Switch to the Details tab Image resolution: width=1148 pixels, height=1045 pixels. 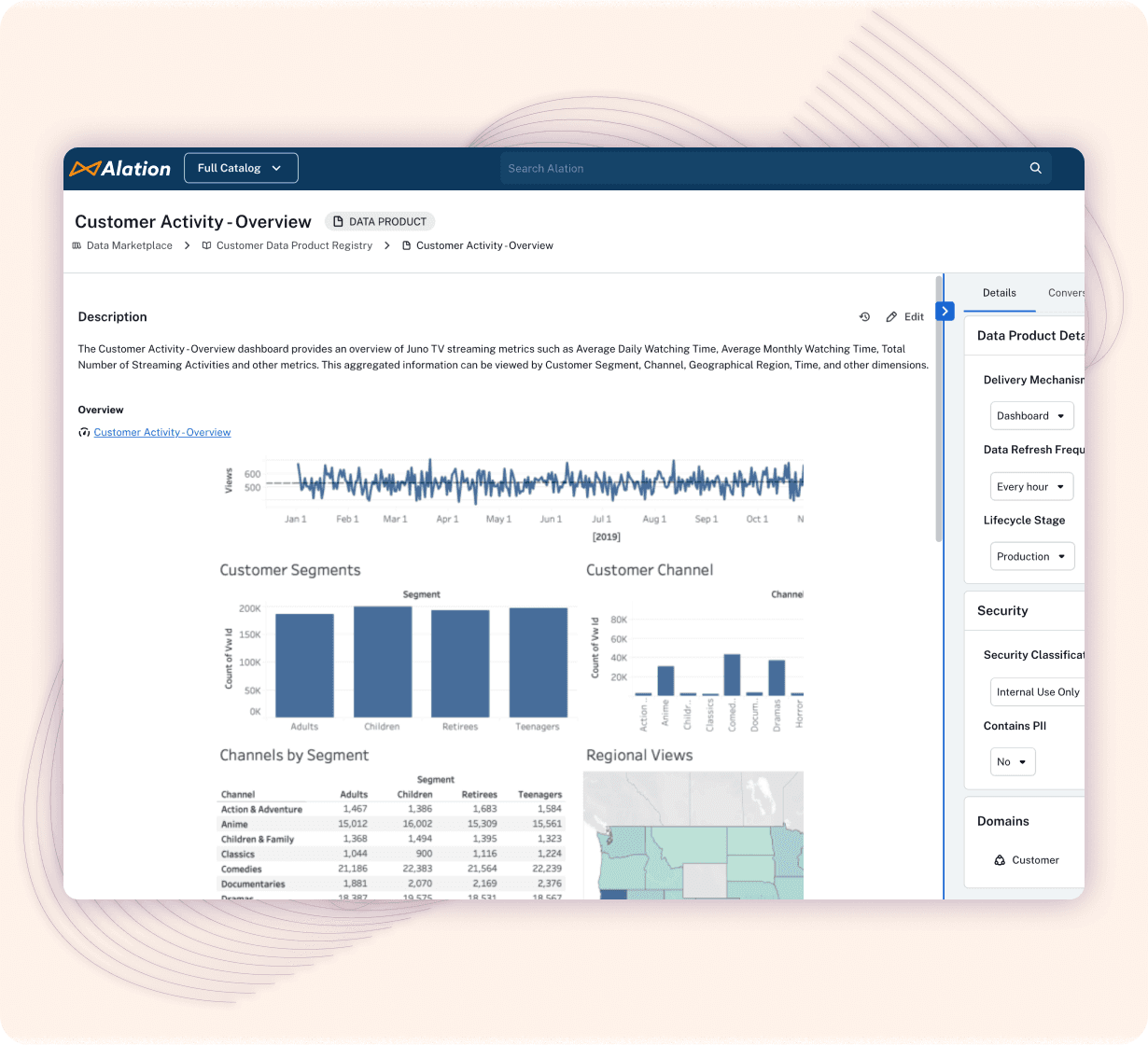point(999,293)
